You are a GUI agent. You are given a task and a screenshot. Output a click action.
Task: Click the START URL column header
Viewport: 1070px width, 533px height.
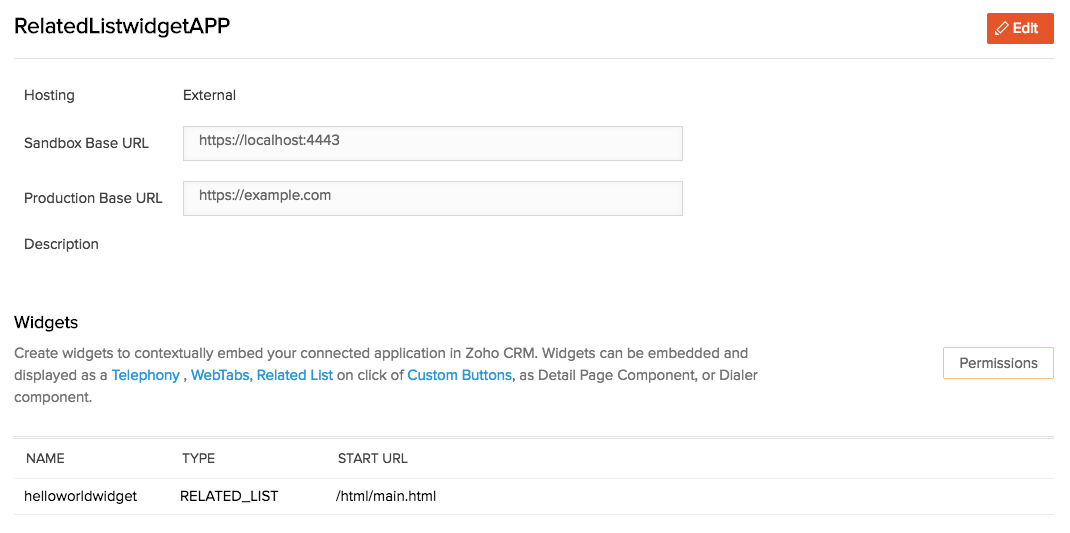pyautogui.click(x=373, y=459)
